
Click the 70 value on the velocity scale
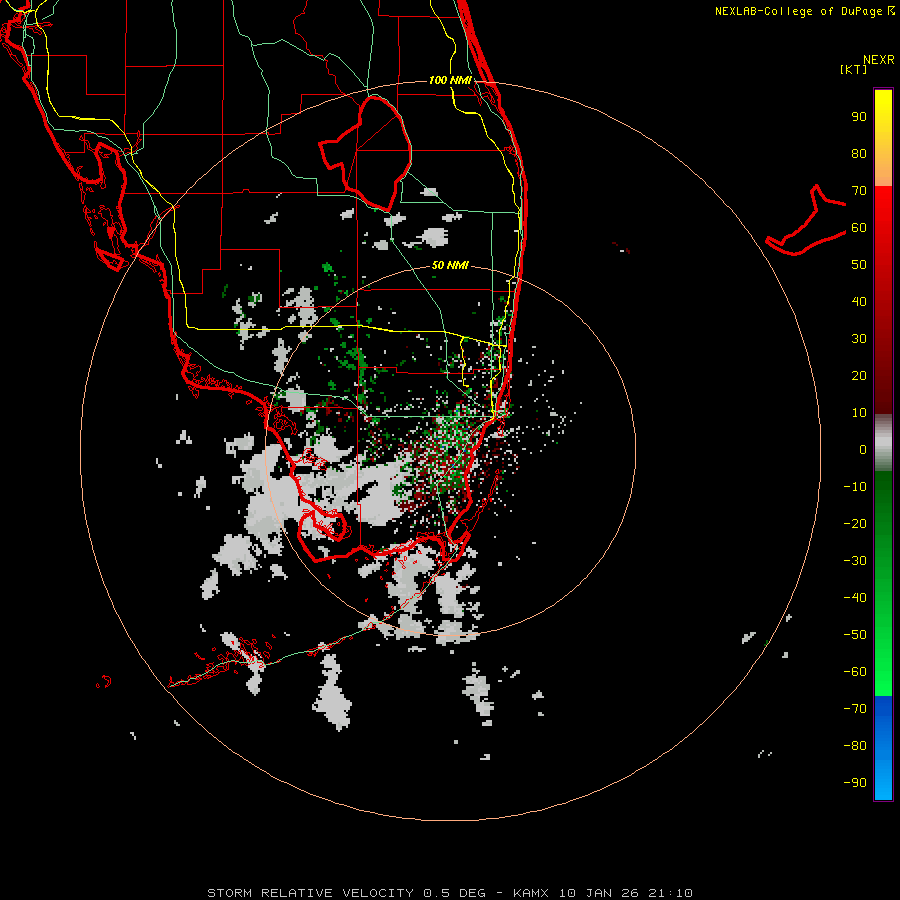click(x=859, y=191)
